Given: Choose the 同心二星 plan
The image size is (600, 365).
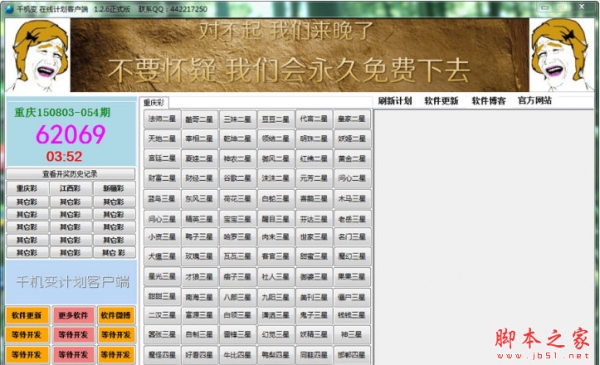Looking at the screenshot, I should point(352,178).
